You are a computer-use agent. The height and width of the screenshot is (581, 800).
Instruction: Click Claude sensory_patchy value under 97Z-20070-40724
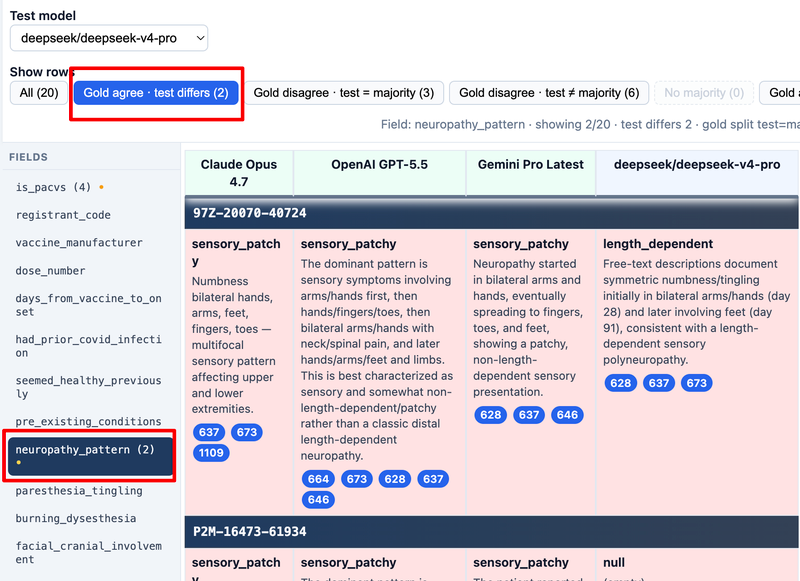236,252
